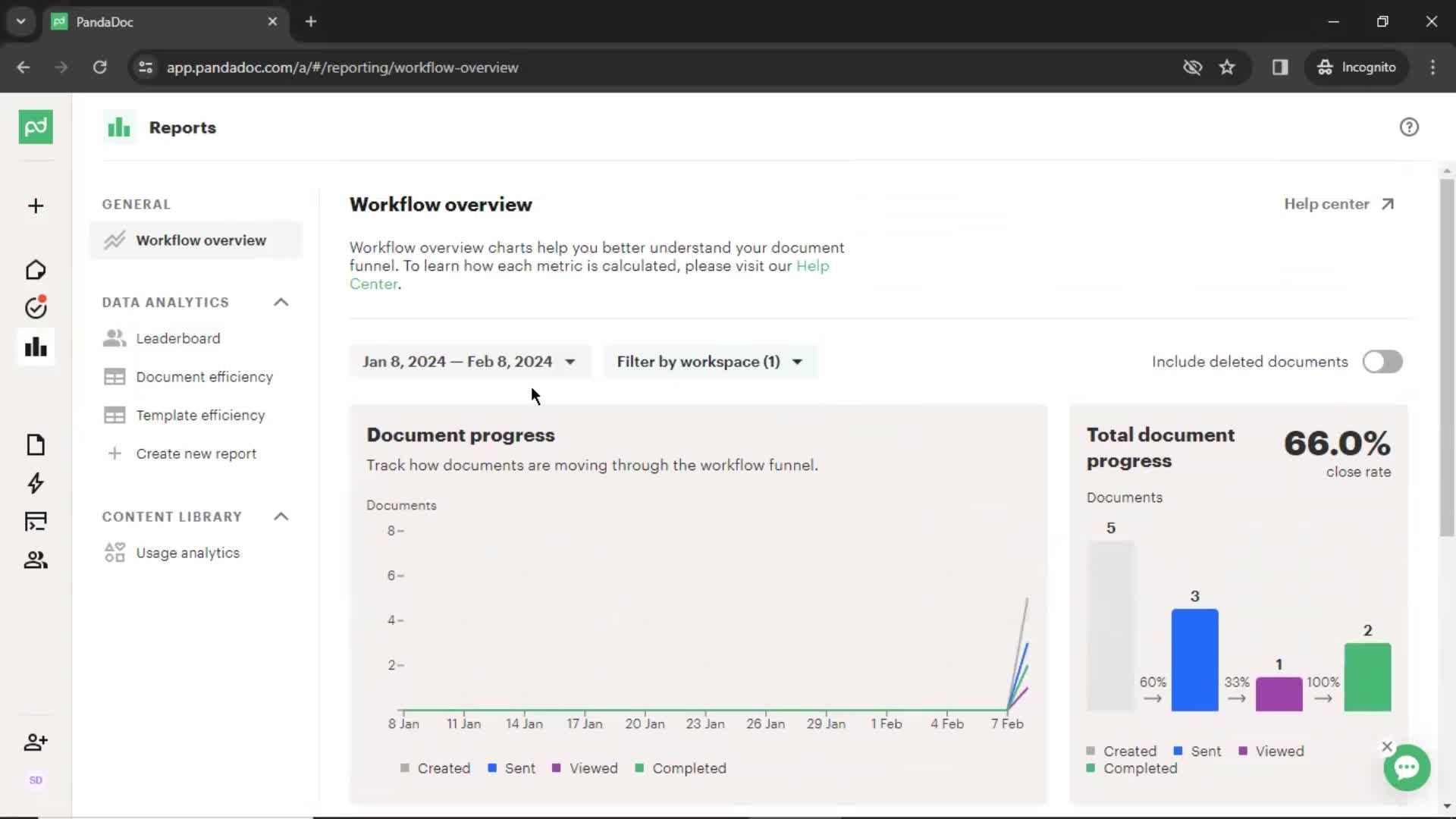Toggle Include deleted documents switch

[x=1381, y=361]
